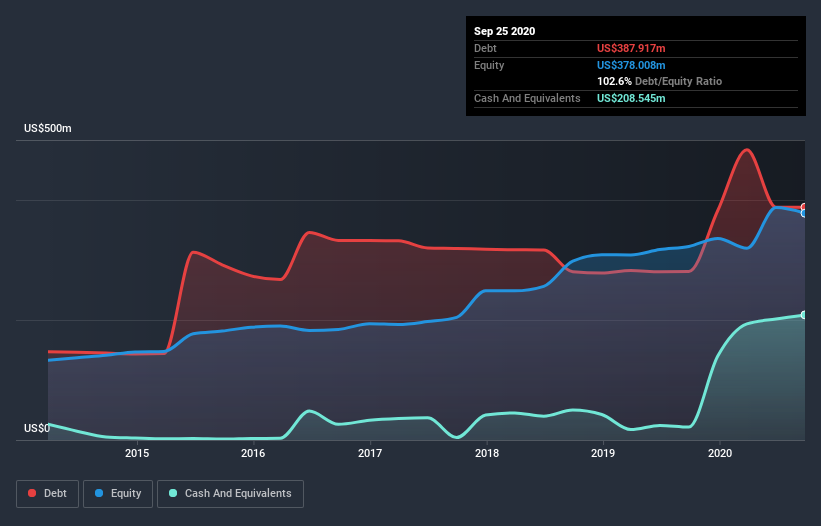Click the Equity row label in tooltip
Viewport: 821px width, 526px height.
[489, 65]
